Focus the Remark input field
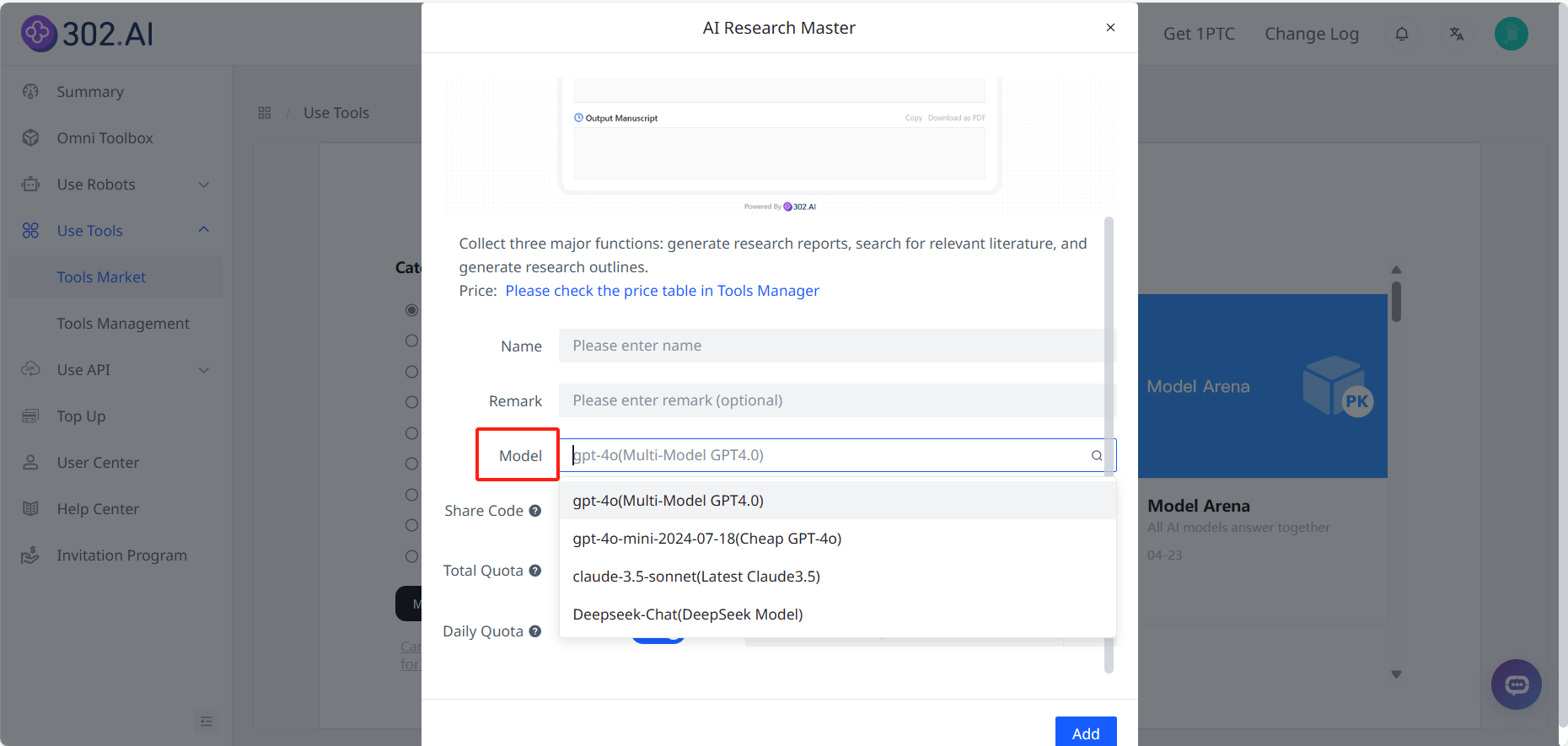This screenshot has width=1568, height=746. [837, 400]
